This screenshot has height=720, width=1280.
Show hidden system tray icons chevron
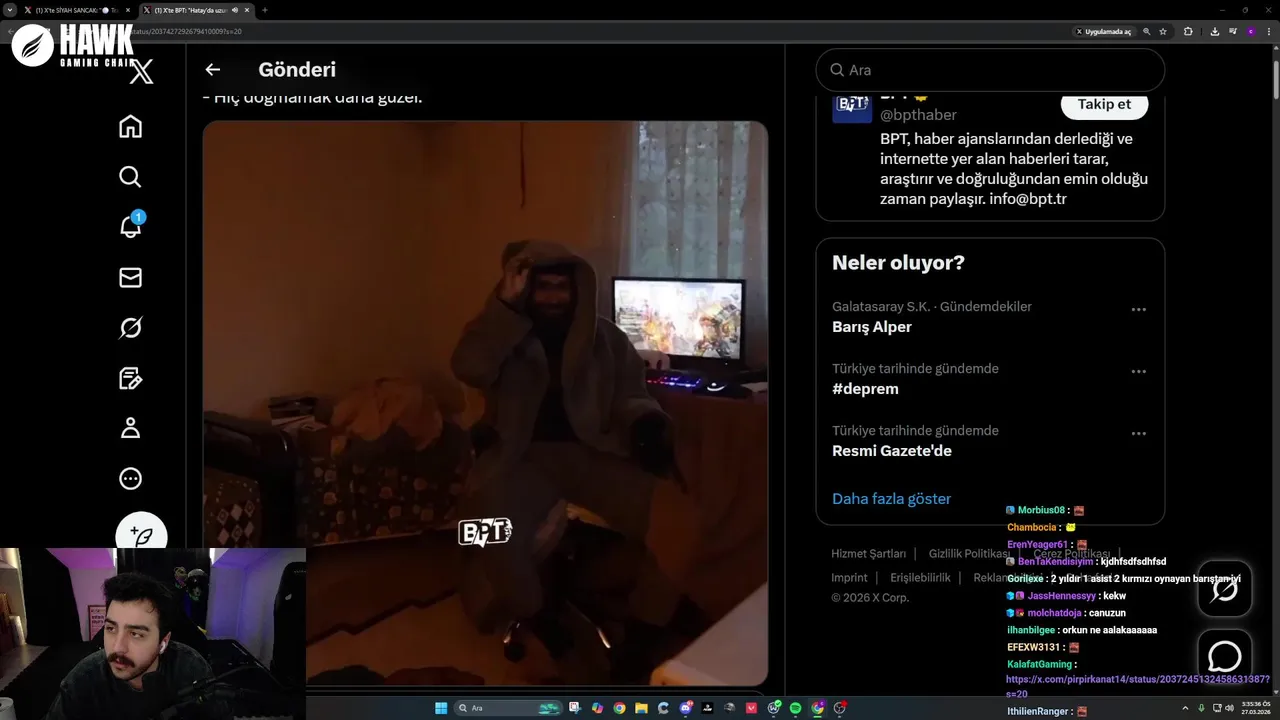click(1187, 708)
